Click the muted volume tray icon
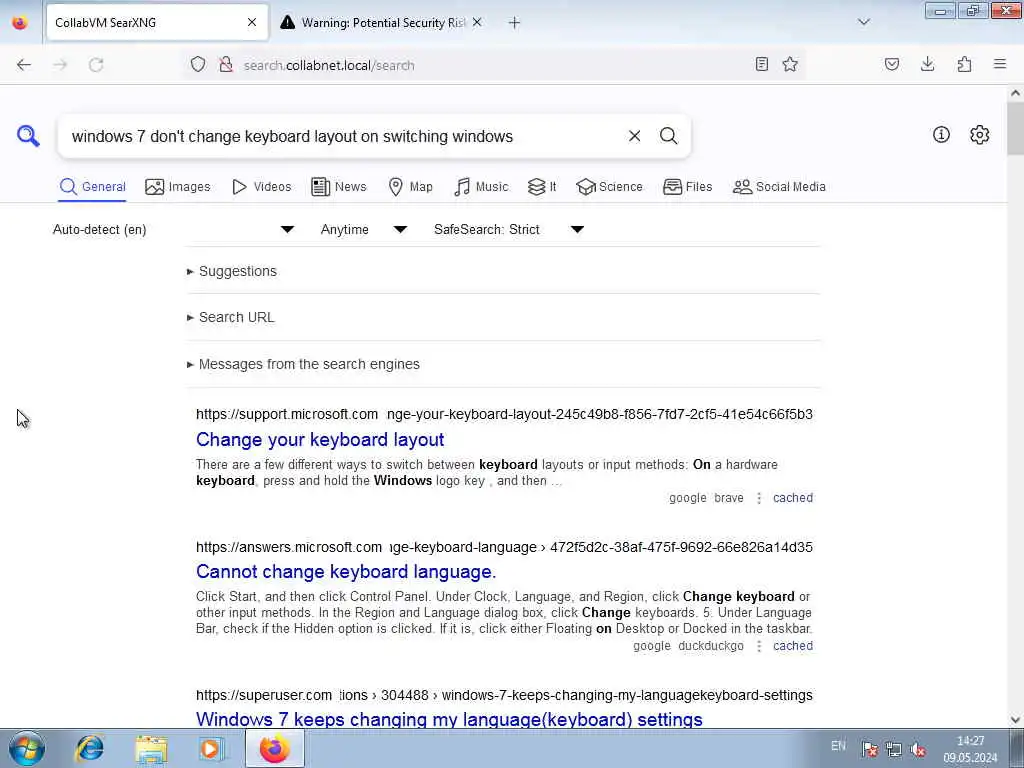 918,749
